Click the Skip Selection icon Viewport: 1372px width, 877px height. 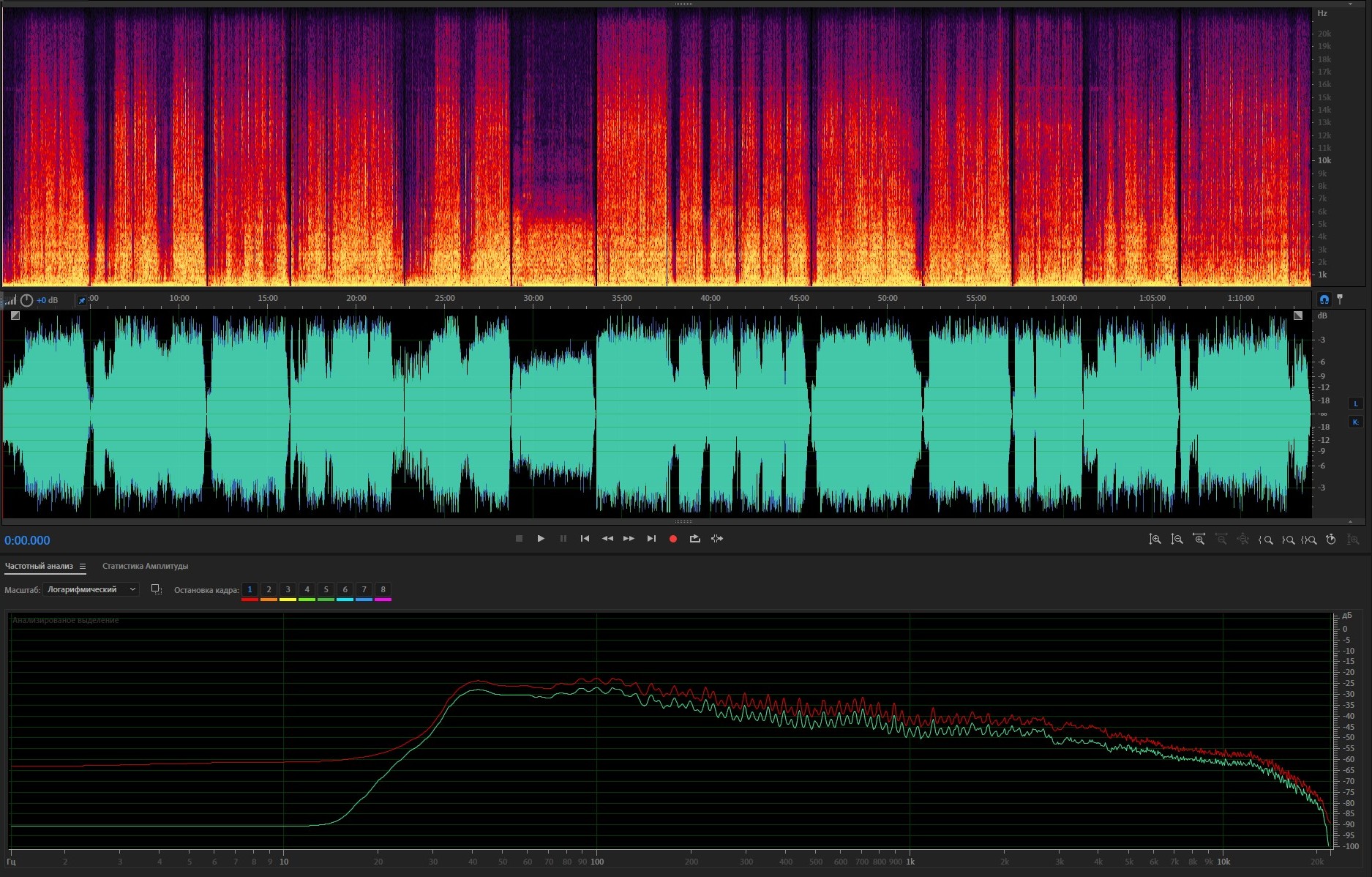click(x=717, y=539)
